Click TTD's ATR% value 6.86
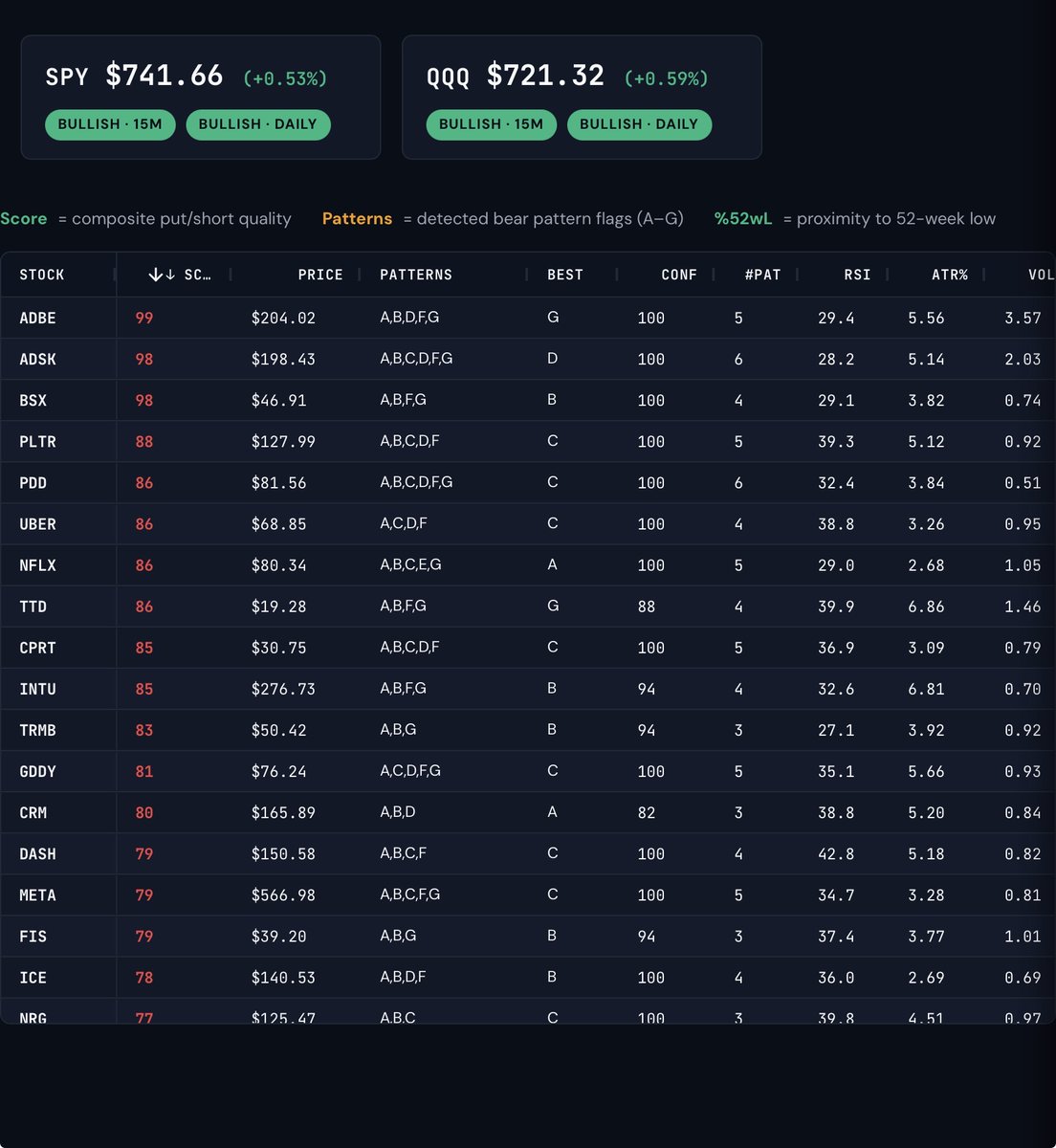Screen dimensions: 1056x1148 point(926,607)
